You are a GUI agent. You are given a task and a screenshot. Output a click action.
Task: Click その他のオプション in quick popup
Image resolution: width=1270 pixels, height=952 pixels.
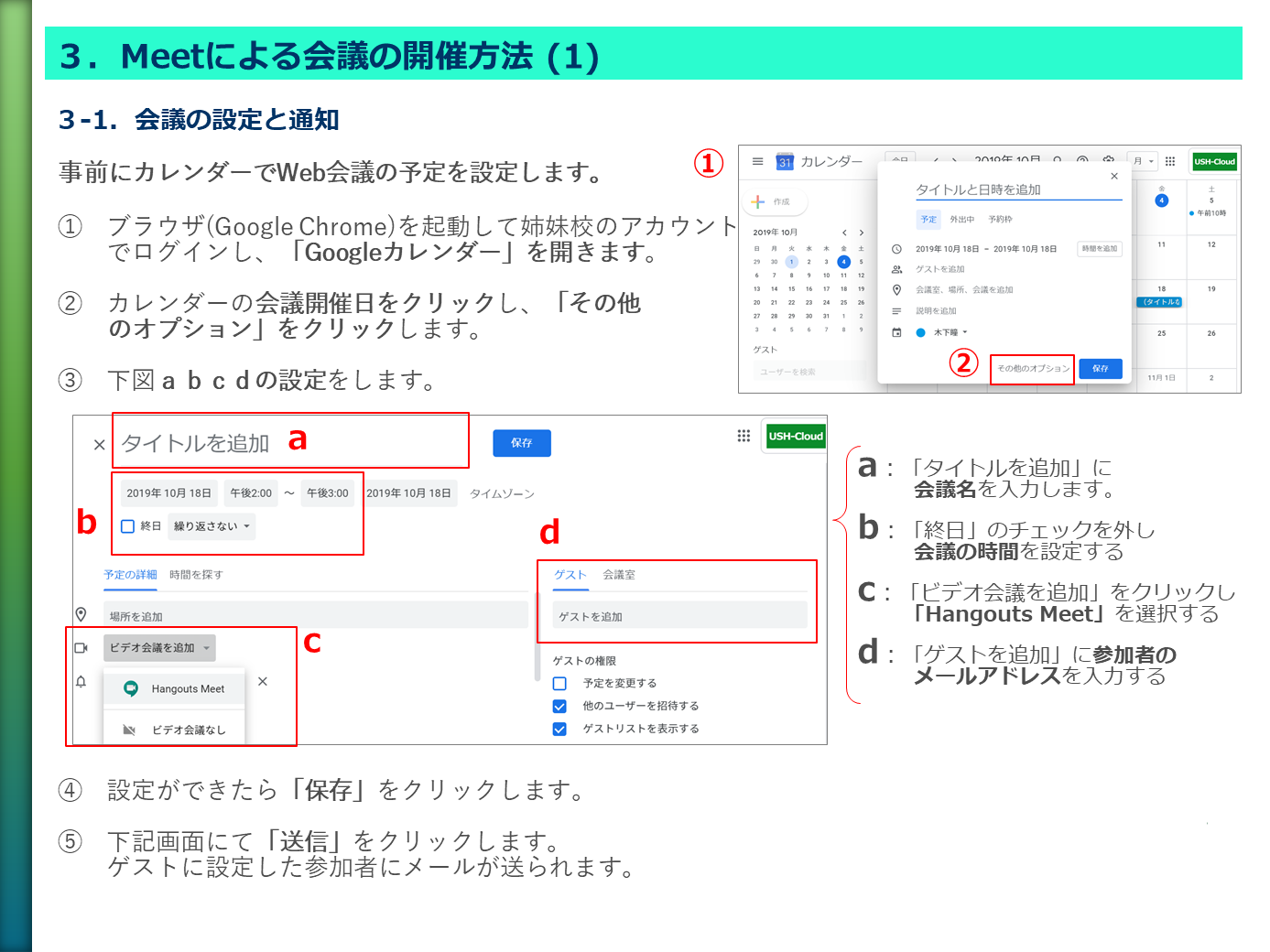click(x=1033, y=369)
